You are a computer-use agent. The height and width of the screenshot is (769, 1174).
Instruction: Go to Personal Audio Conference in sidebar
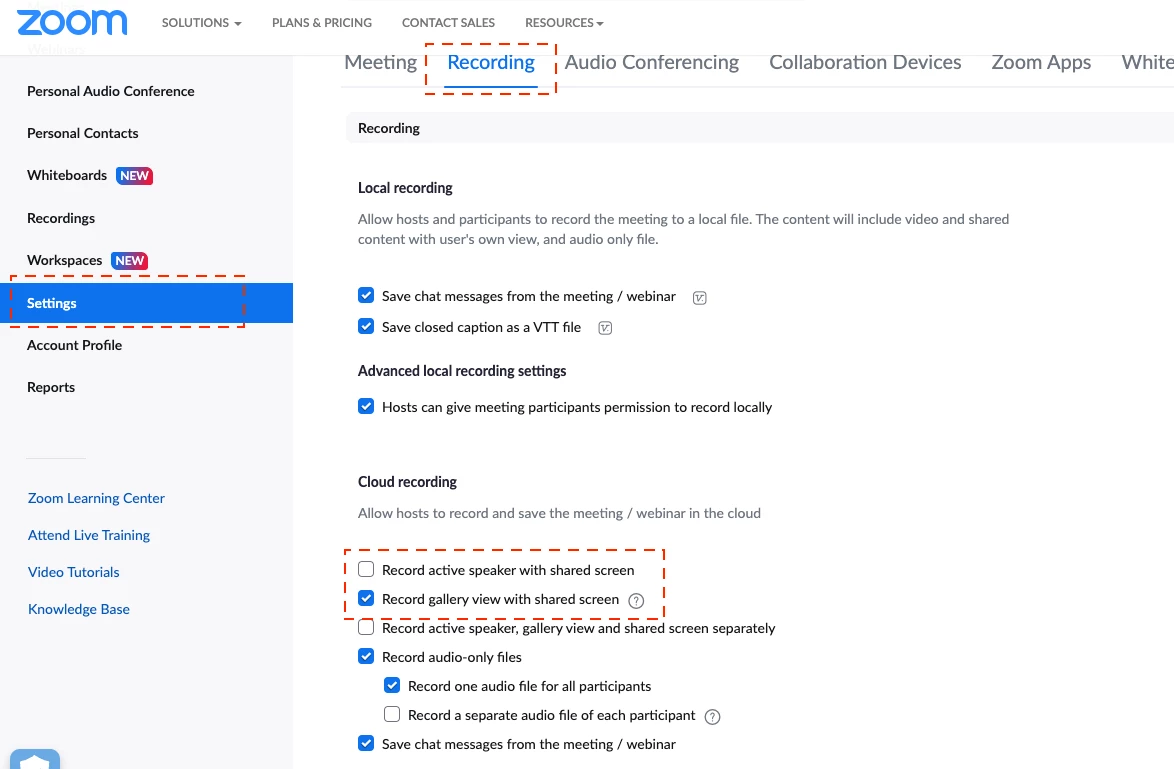pos(111,91)
